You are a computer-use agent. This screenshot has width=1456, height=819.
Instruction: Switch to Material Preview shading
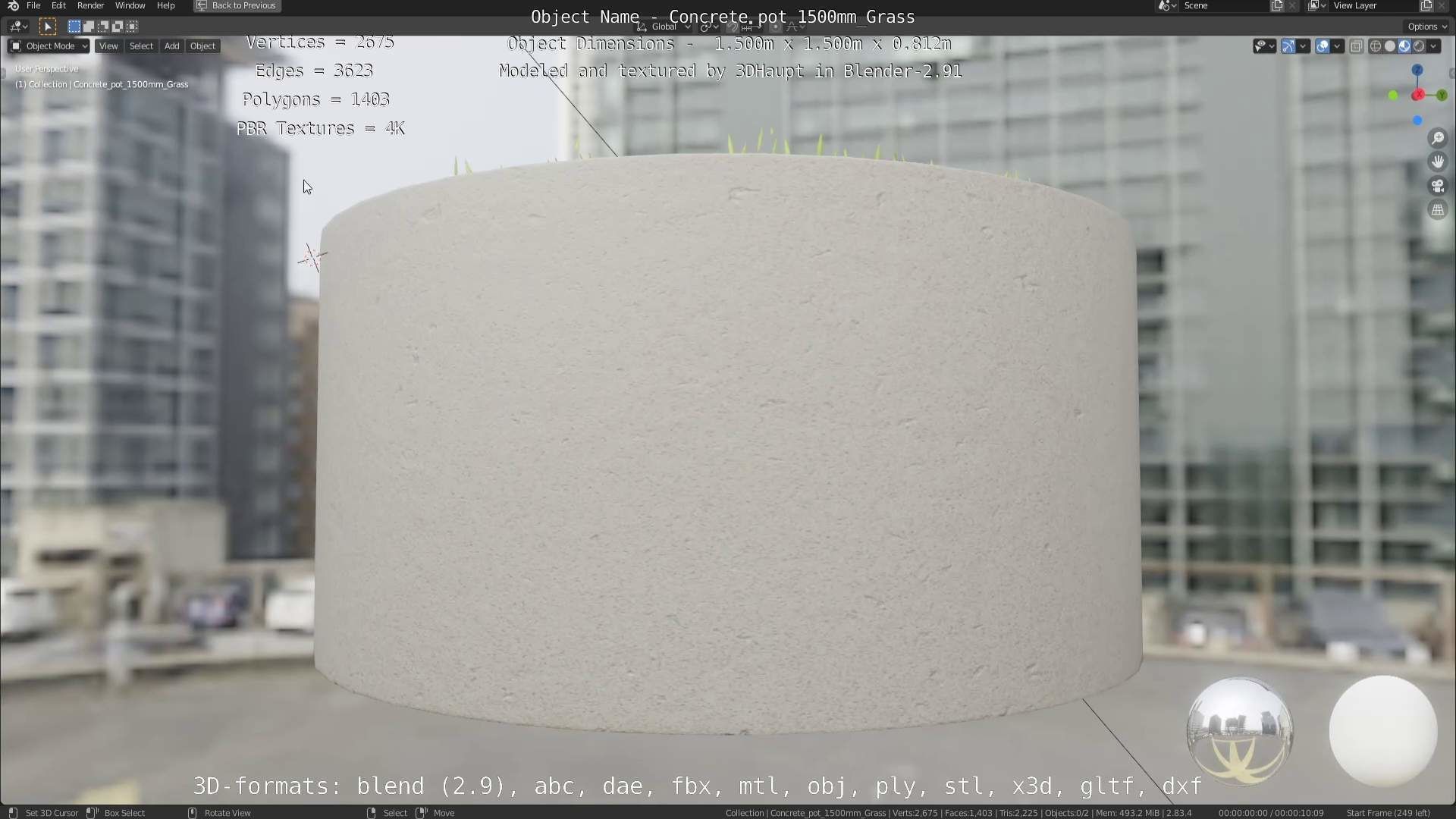pyautogui.click(x=1404, y=46)
